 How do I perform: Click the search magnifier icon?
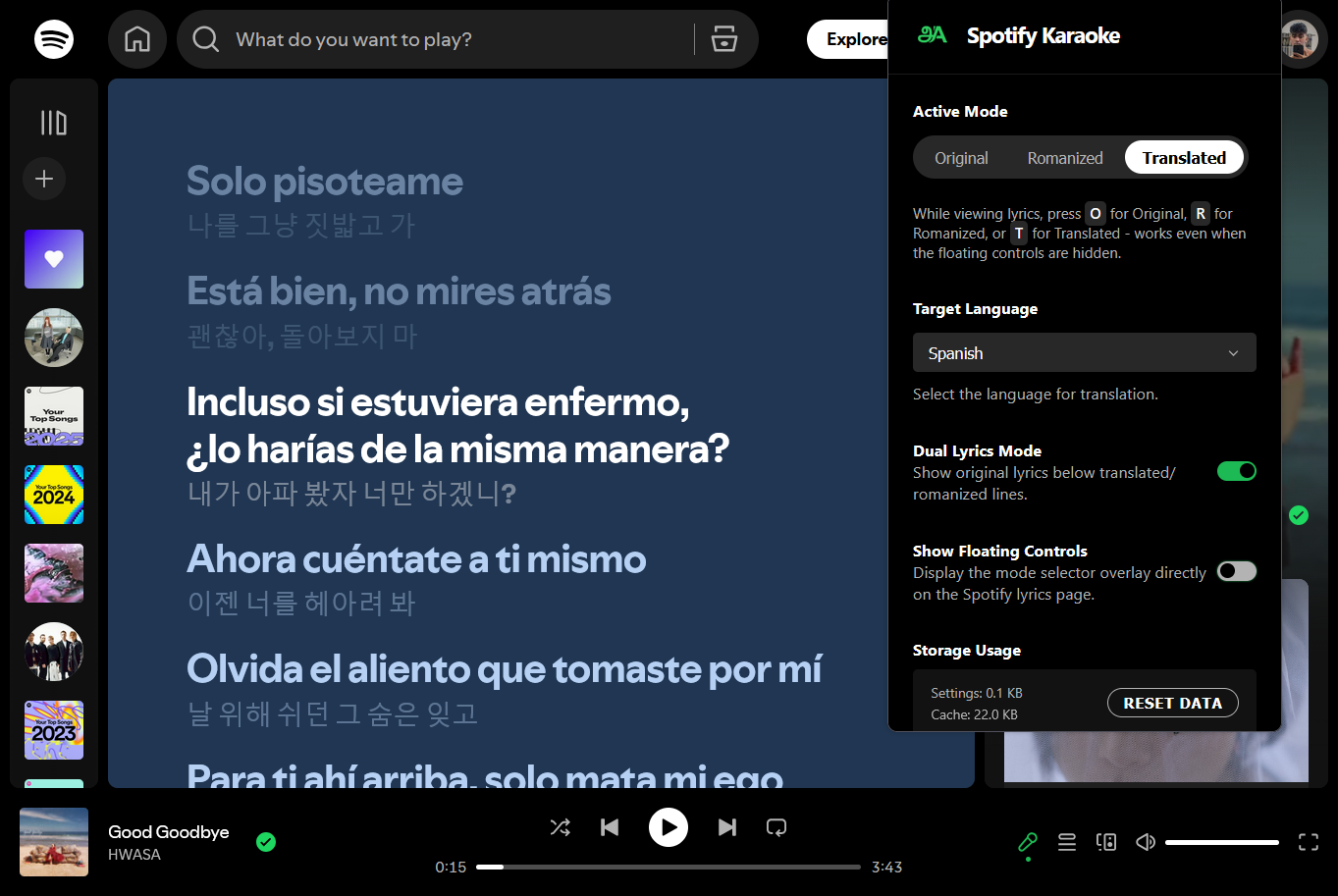tap(206, 39)
